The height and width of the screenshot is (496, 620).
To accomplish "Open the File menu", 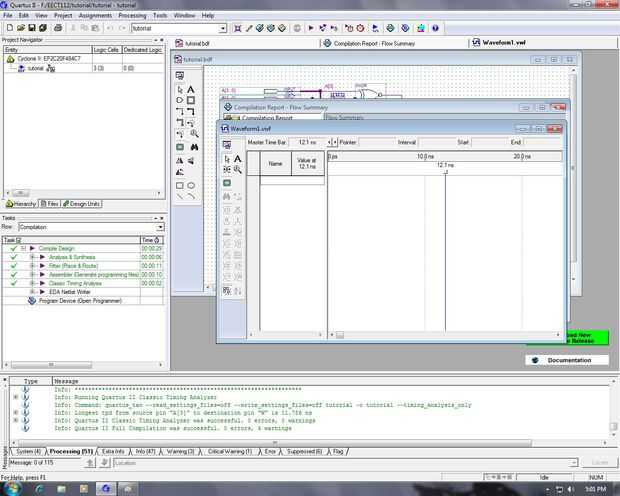I will coord(8,15).
